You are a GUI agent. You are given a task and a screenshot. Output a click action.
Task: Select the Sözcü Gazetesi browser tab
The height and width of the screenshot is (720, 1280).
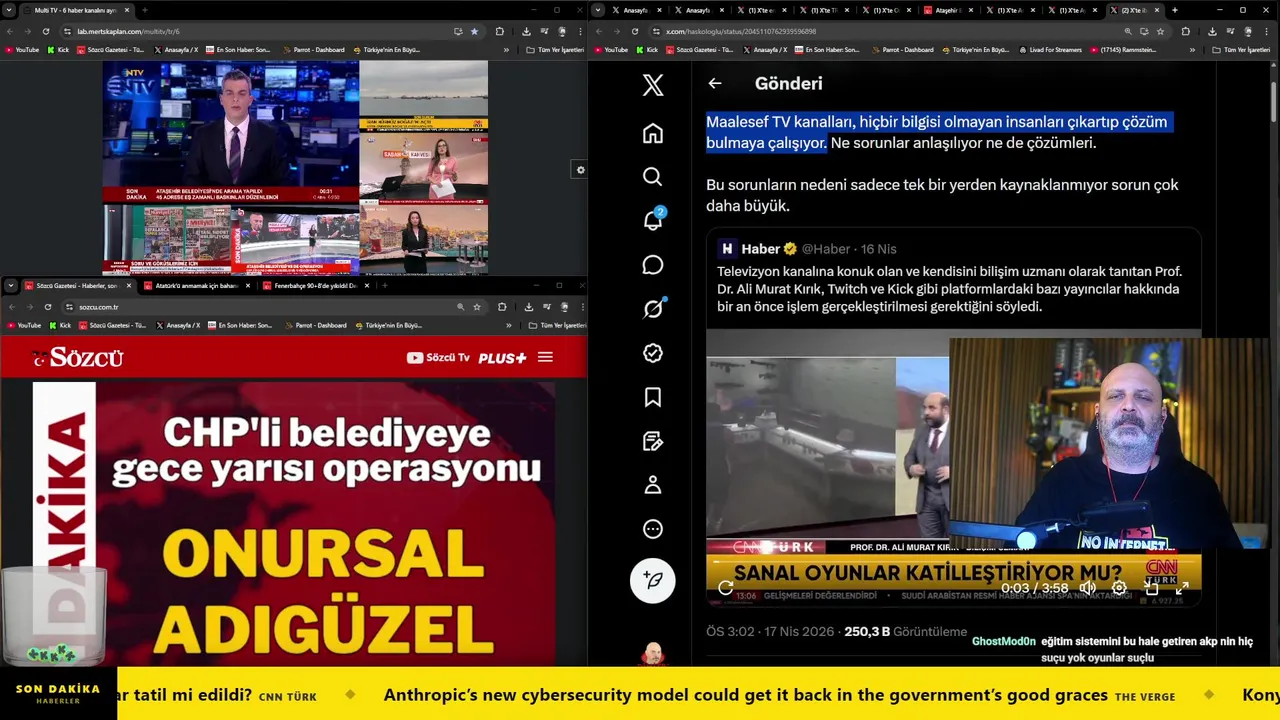point(77,286)
